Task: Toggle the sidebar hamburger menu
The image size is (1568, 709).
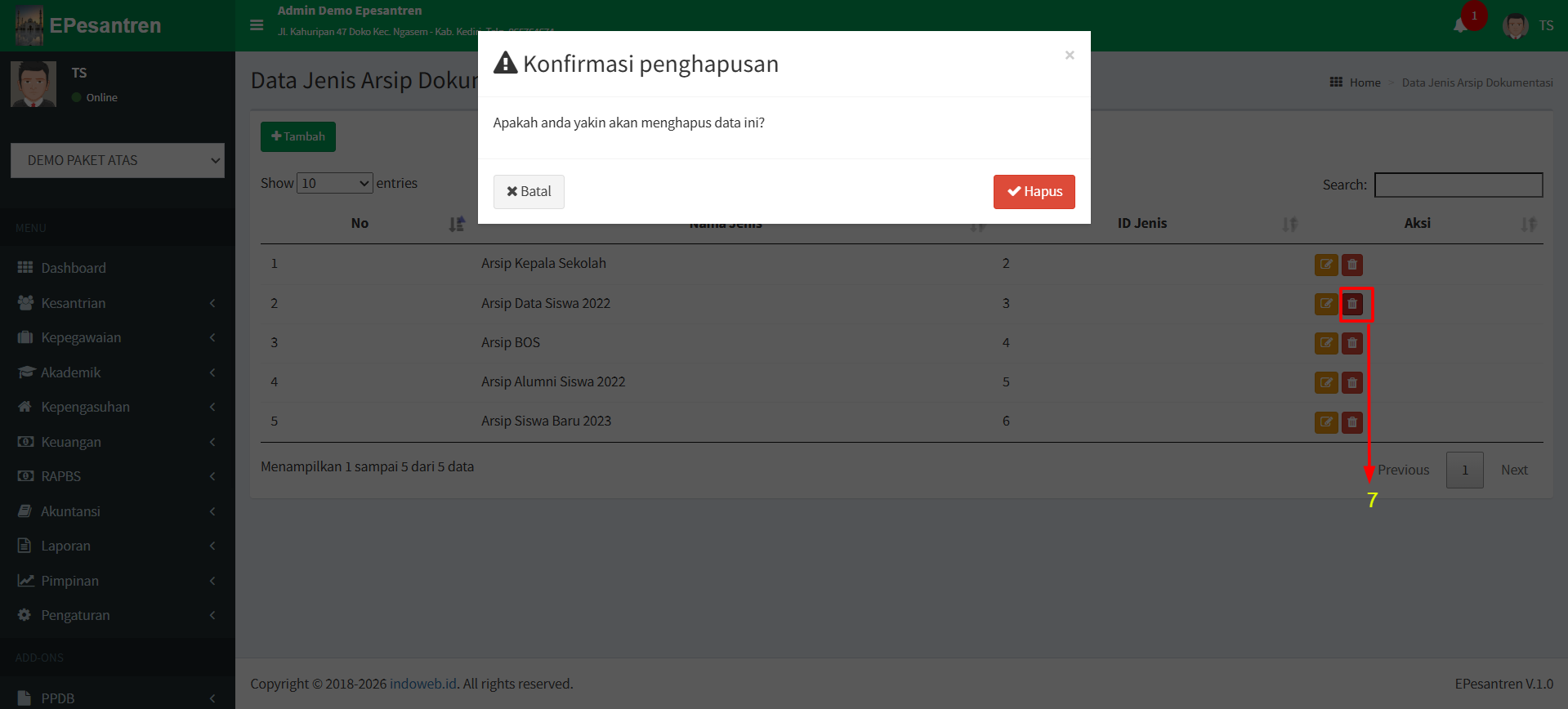Action: [257, 25]
